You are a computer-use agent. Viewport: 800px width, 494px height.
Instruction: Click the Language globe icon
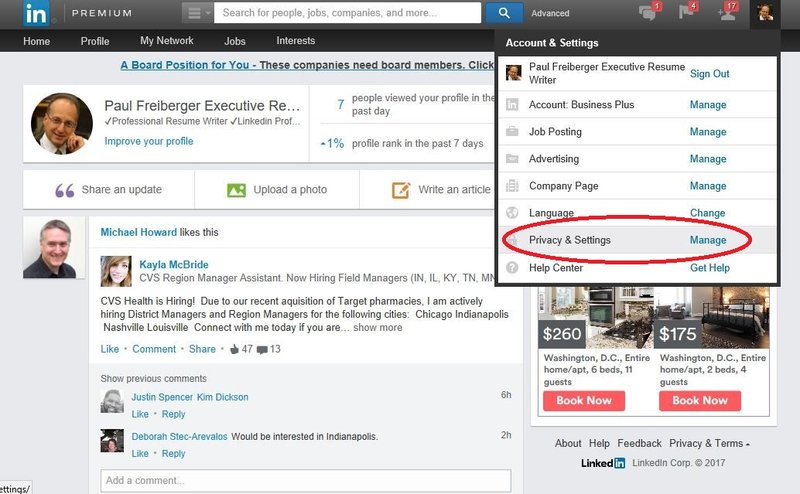[x=512, y=213]
